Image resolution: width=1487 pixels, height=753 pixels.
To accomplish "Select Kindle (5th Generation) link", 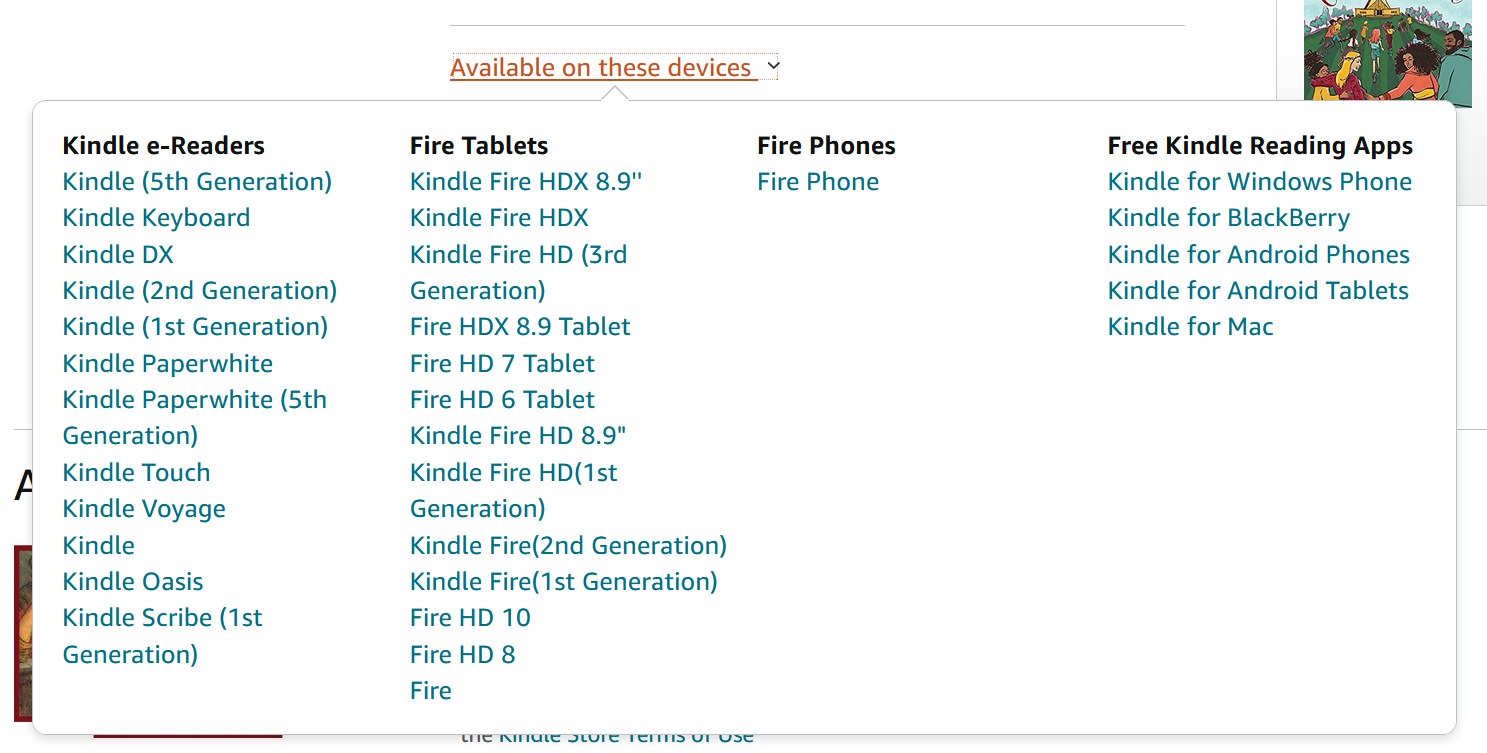I will coord(196,181).
